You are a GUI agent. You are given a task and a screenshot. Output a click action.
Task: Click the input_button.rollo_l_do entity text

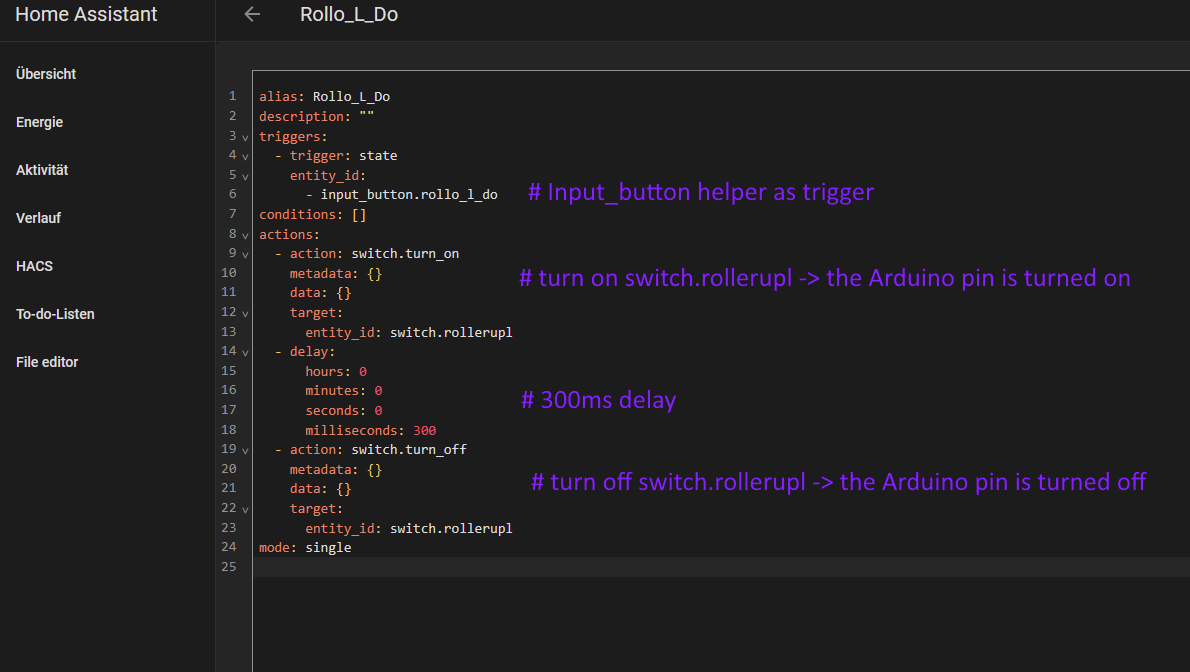pos(408,195)
